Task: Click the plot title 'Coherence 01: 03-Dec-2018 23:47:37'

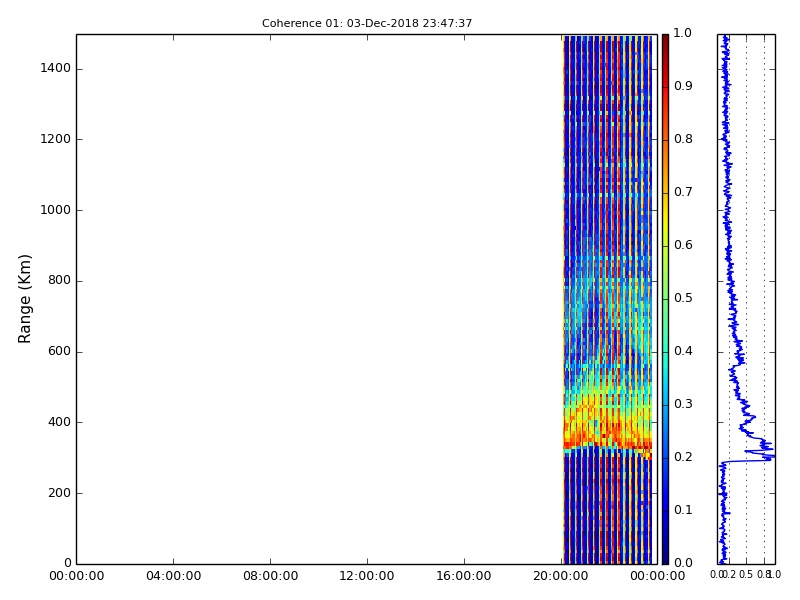Action: (367, 23)
